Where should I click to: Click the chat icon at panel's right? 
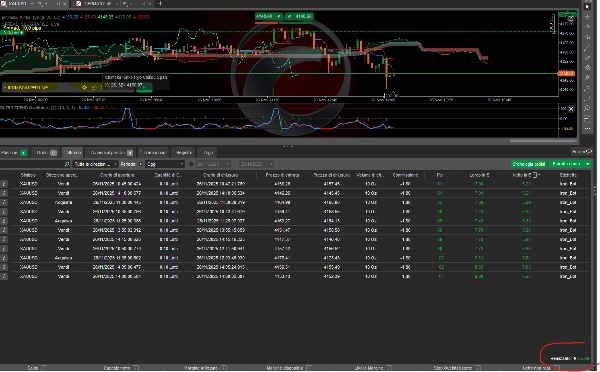589,152
